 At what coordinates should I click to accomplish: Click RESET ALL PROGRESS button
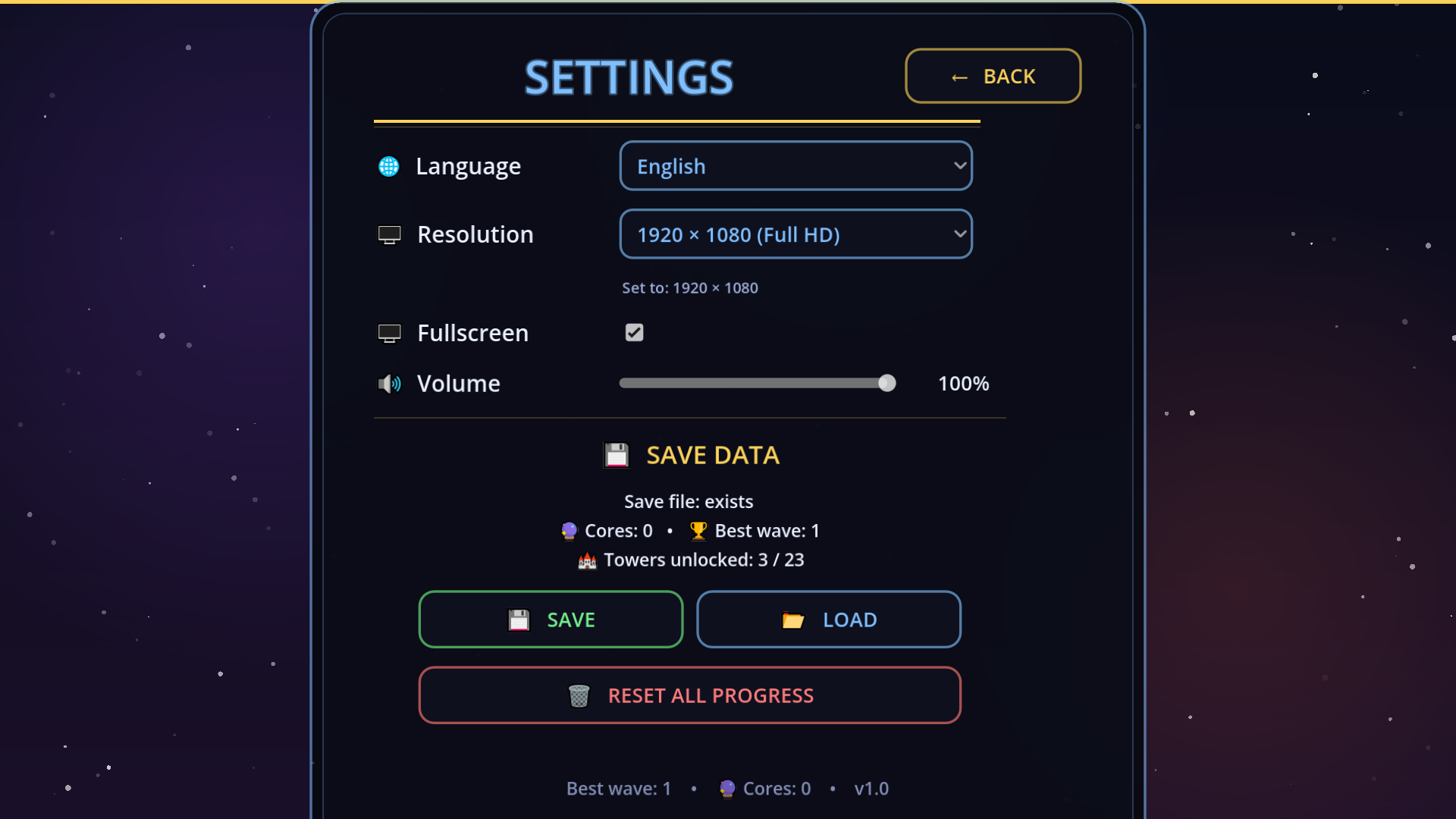[x=690, y=695]
